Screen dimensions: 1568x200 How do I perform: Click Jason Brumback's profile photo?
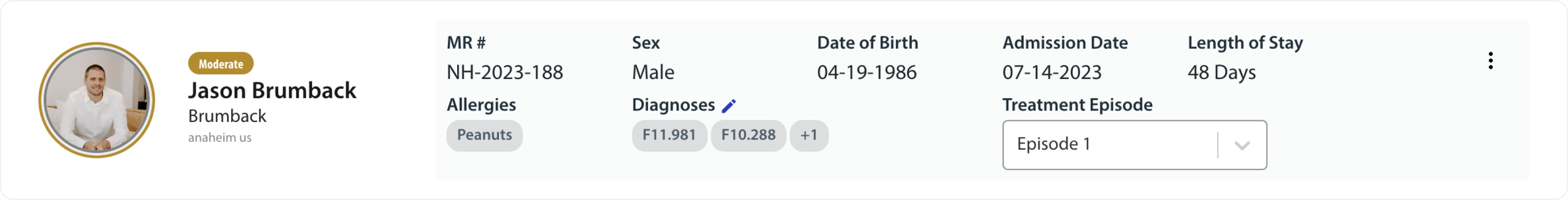pyautogui.click(x=96, y=100)
